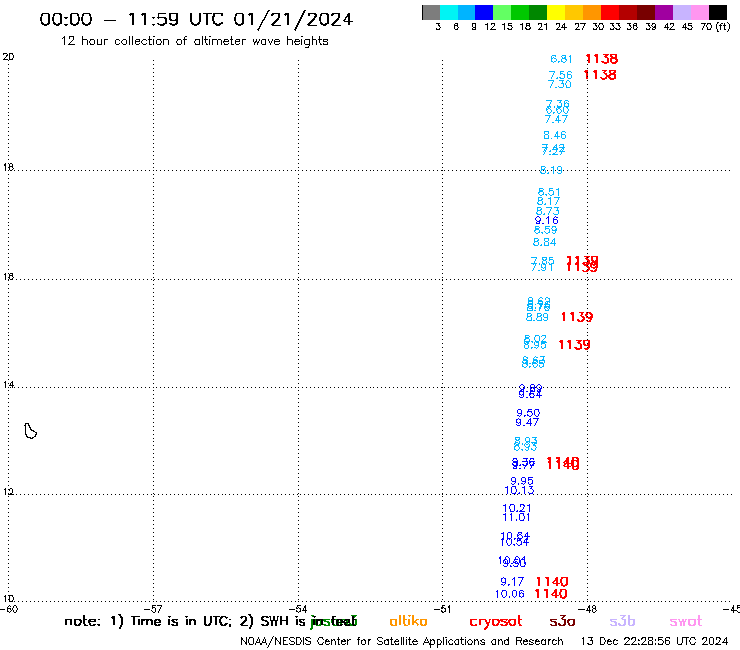Click the wave height value 6.81
Screen dimensions: 740x650
click(x=561, y=59)
